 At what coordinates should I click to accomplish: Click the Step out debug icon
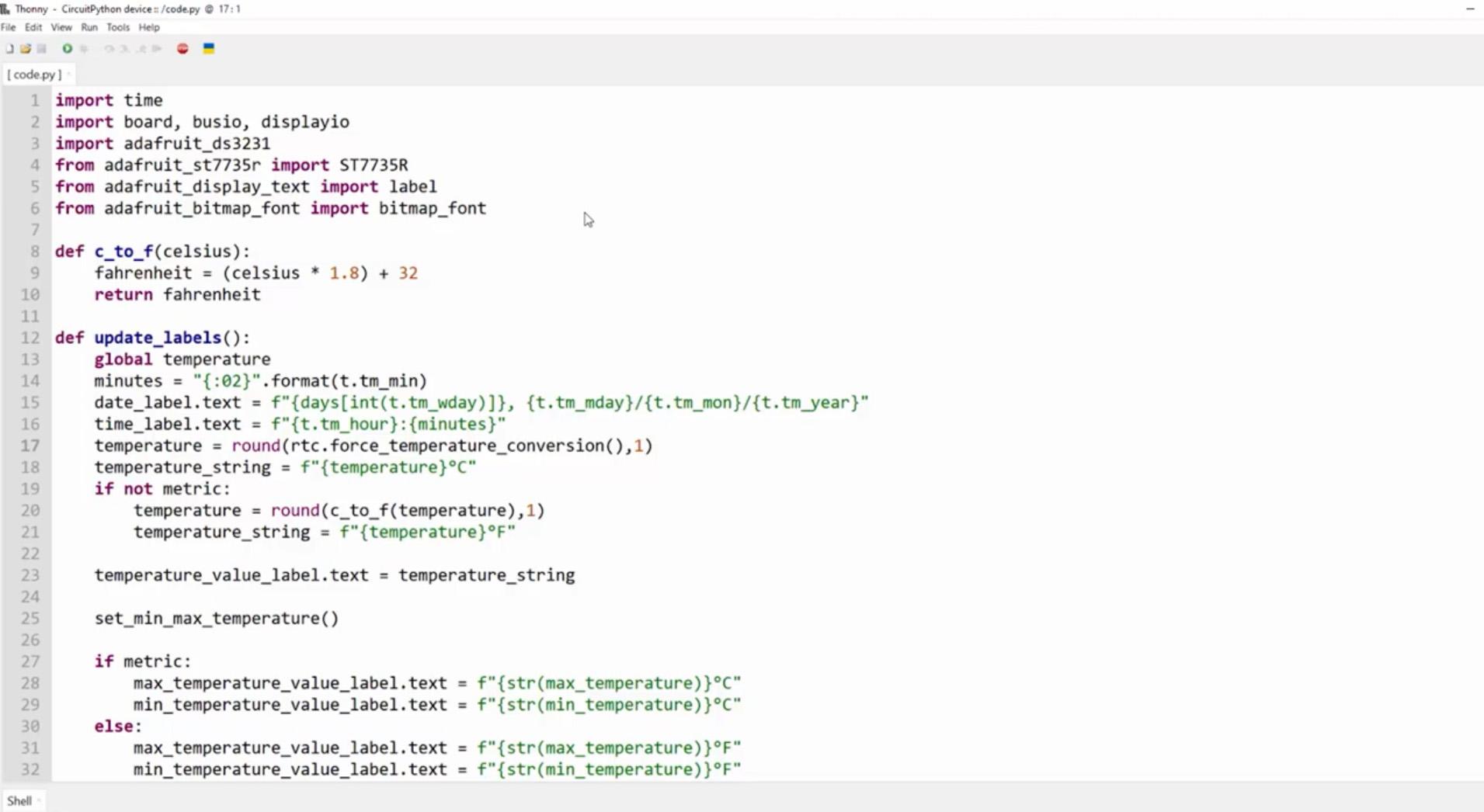tap(141, 49)
